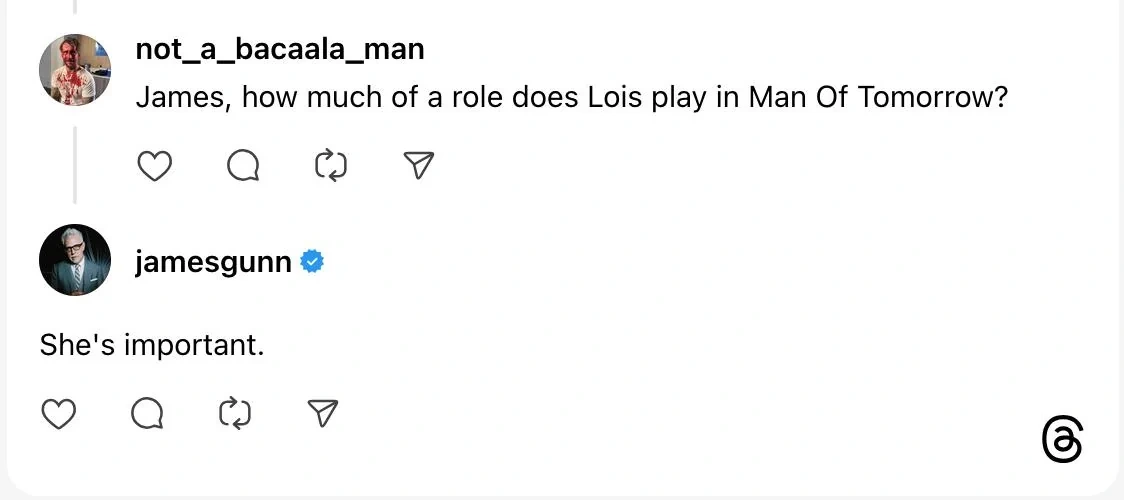The image size is (1124, 500).
Task: Click the thread line below not_a_bacaala_man's avatar
Action: 75,164
